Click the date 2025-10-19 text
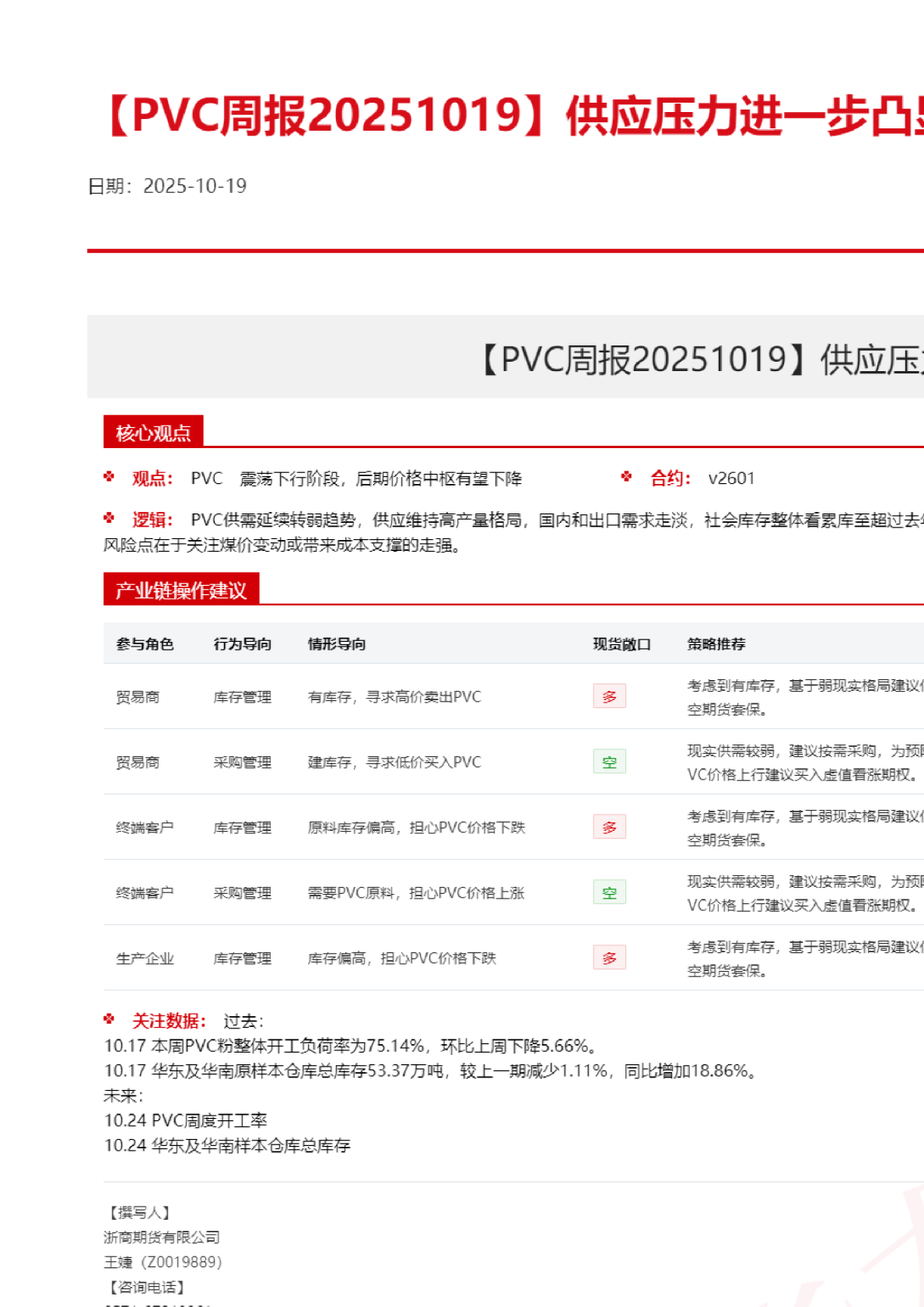This screenshot has height=1307, width=924. point(194,186)
